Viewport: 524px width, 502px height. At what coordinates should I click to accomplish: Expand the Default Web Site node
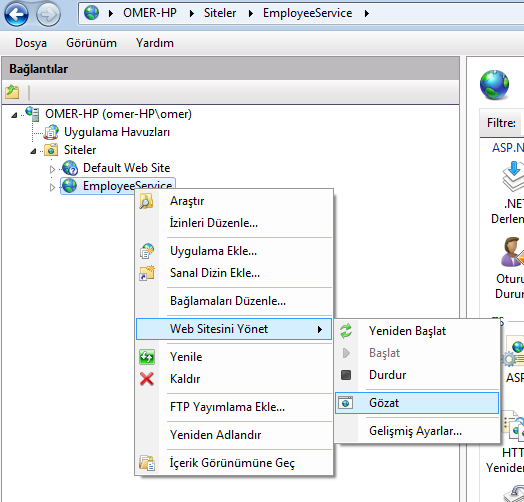52,169
